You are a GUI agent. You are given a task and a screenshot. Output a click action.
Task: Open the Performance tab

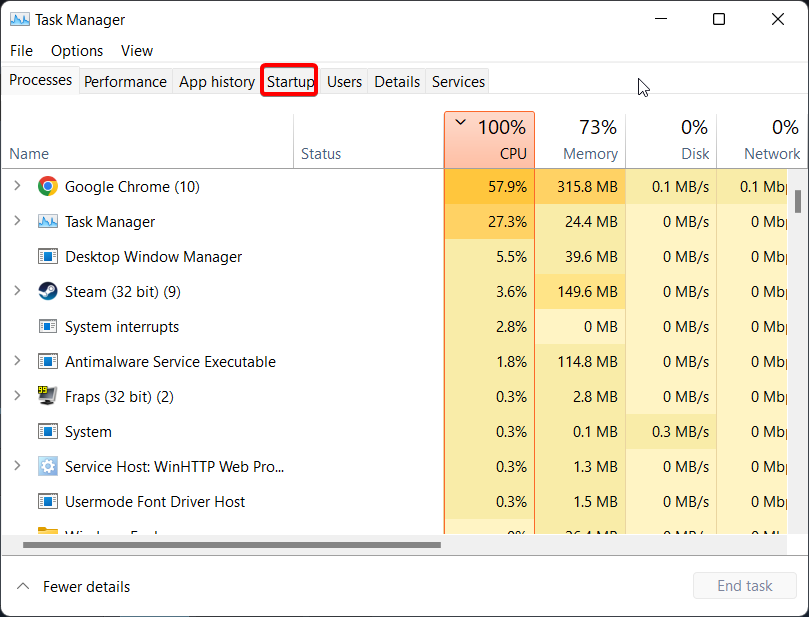coord(125,82)
